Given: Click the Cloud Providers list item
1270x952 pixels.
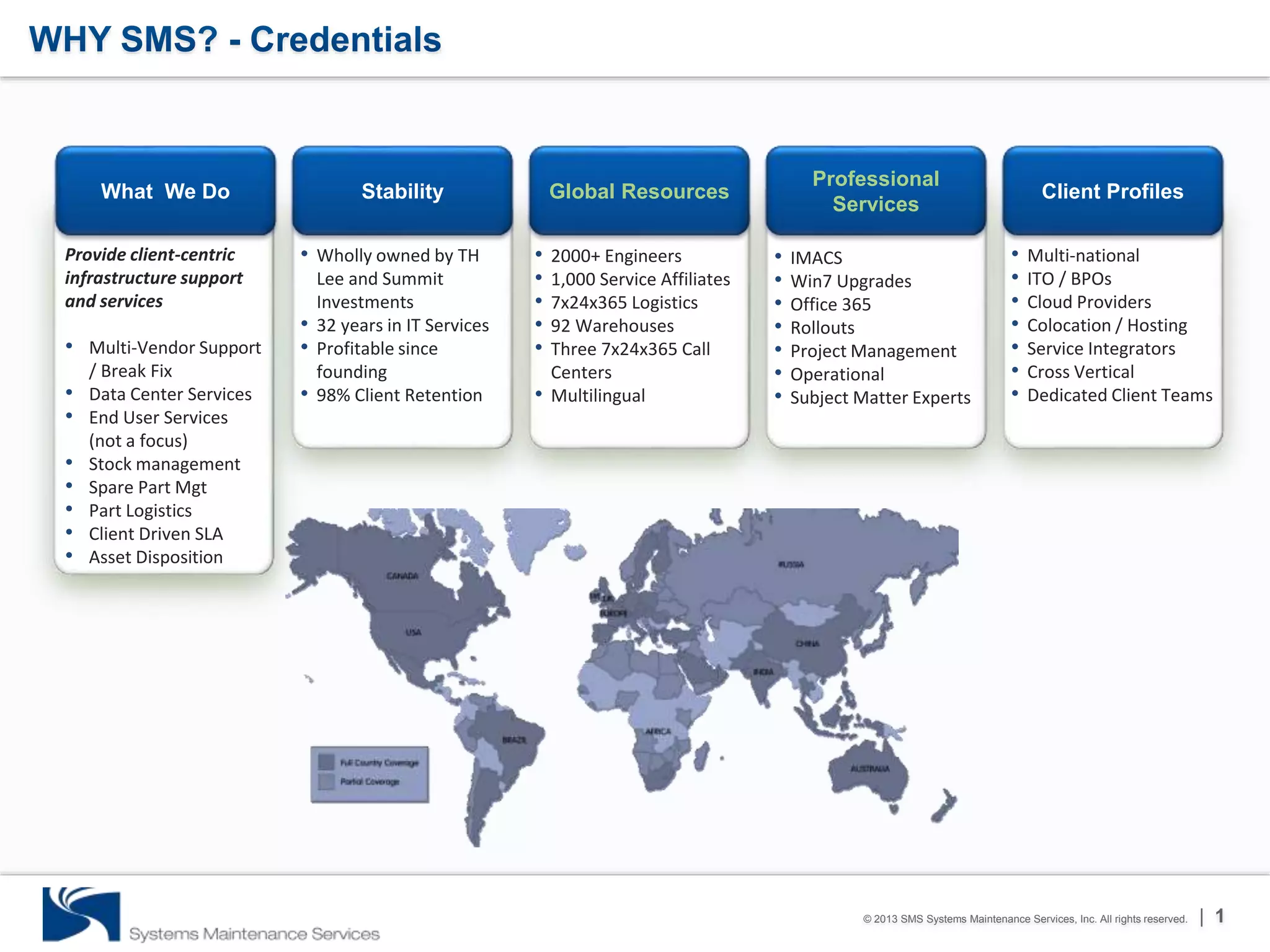Looking at the screenshot, I should pos(1089,302).
